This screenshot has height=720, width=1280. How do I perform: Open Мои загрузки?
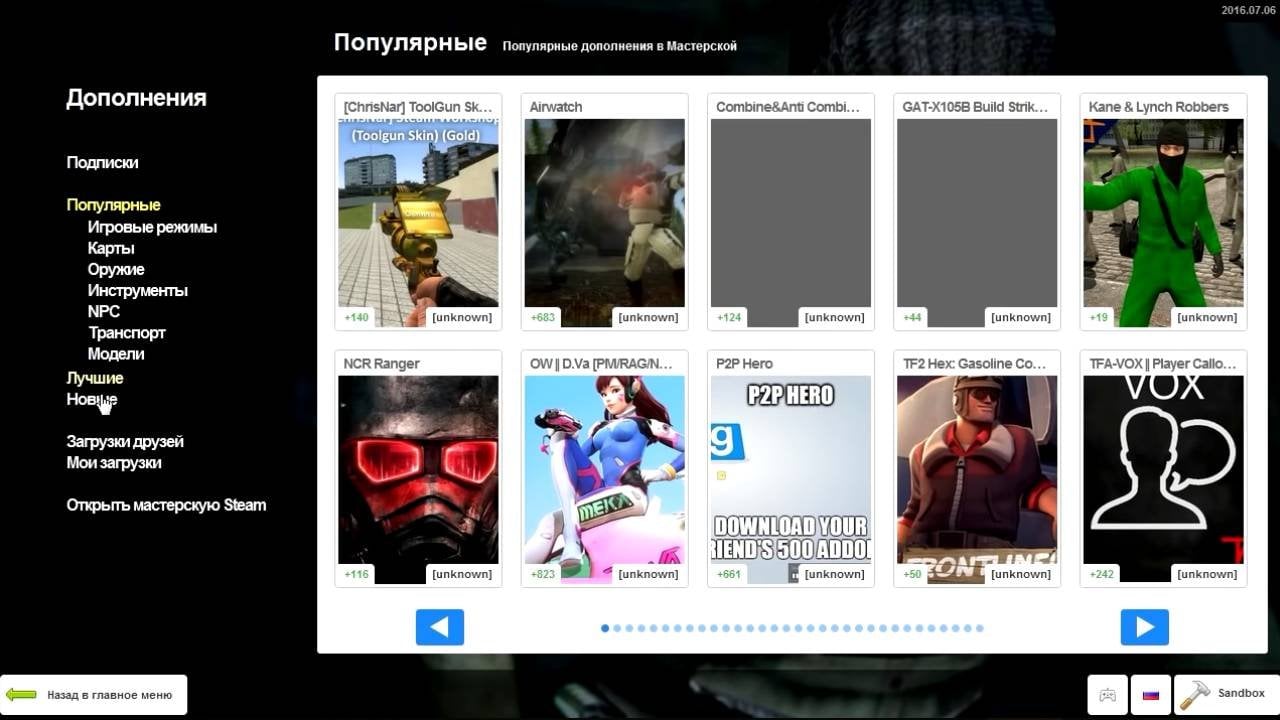click(114, 463)
